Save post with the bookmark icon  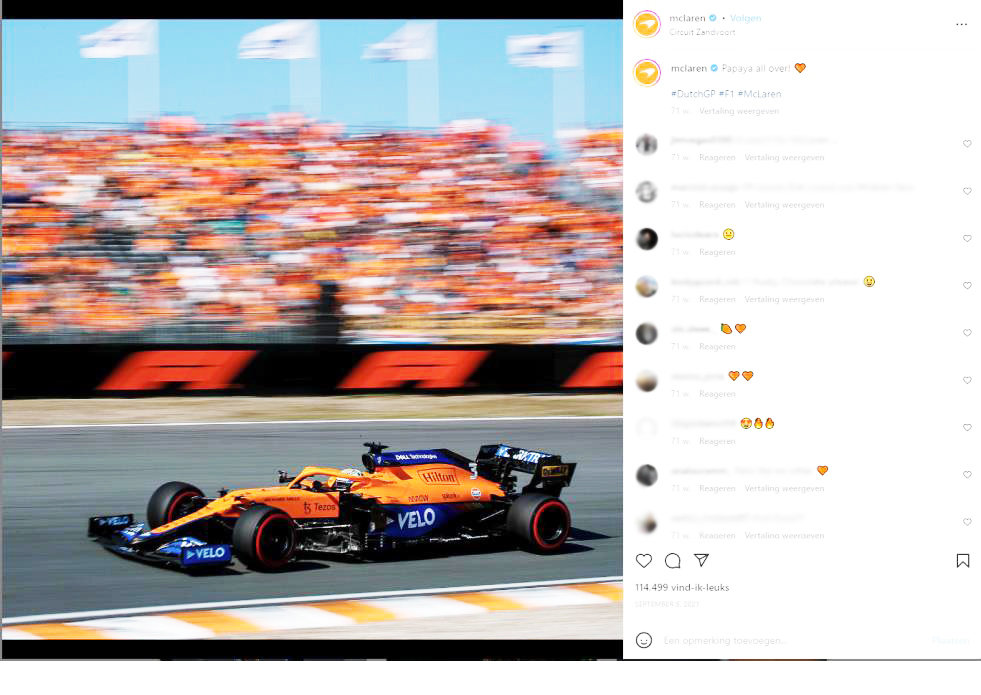click(x=963, y=561)
